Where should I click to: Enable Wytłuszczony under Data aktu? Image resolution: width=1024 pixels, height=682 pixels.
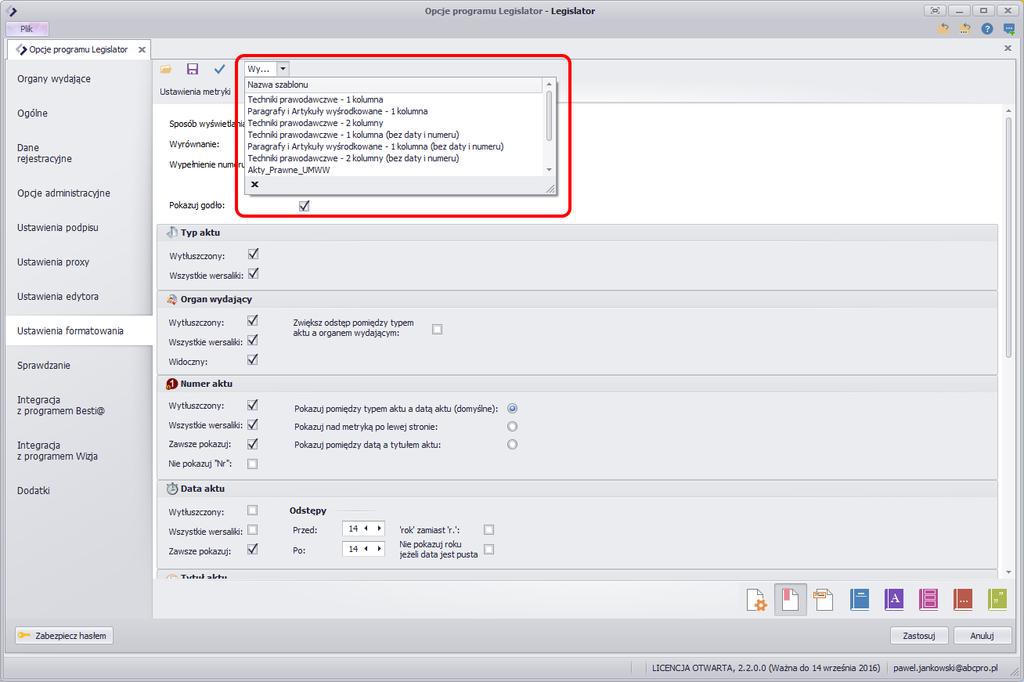252,510
